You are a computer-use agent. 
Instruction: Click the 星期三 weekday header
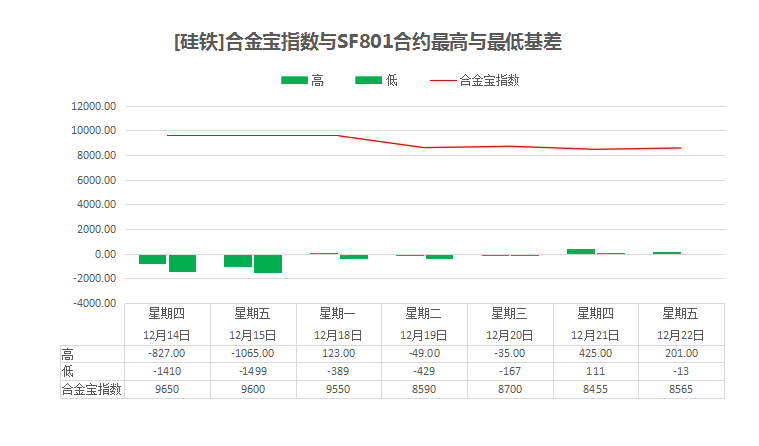510,313
